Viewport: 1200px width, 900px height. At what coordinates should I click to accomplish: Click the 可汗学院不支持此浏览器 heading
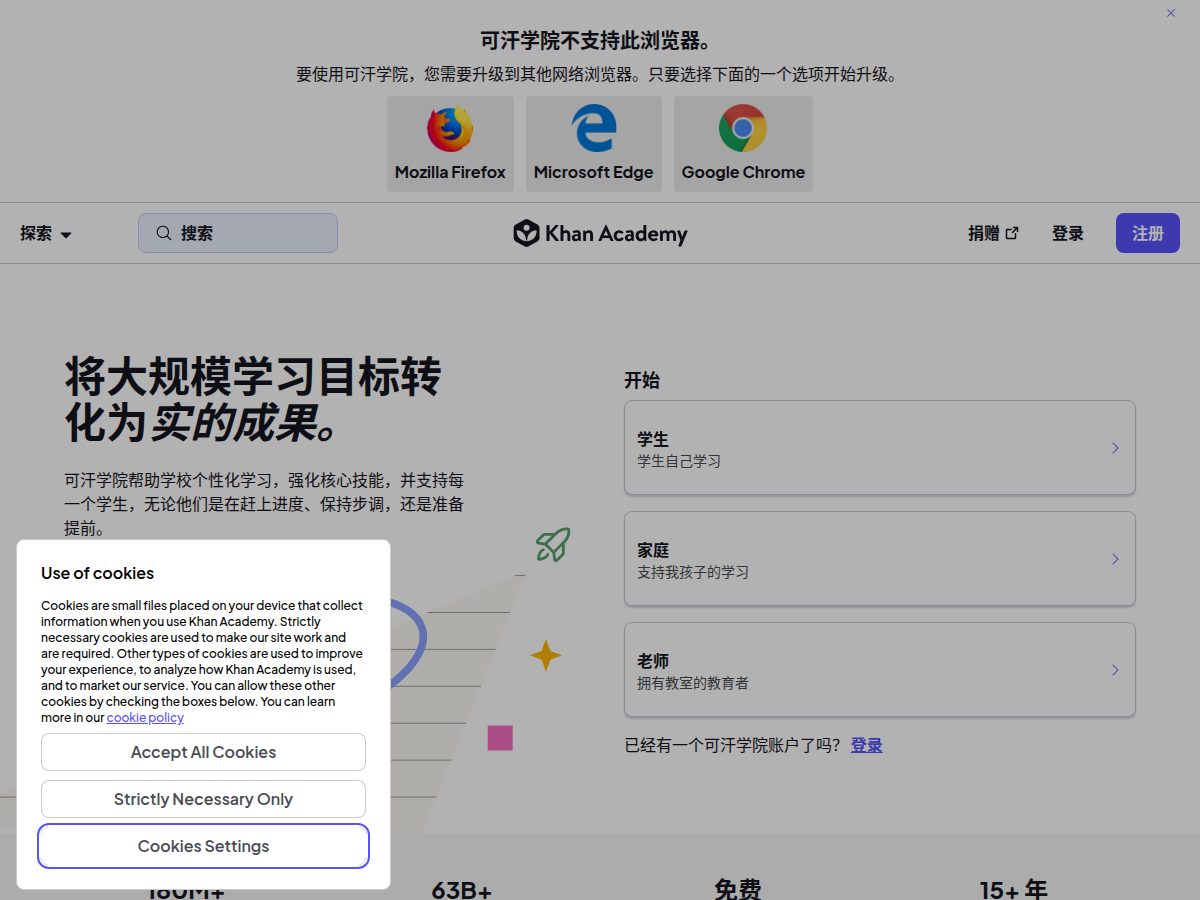coord(599,41)
